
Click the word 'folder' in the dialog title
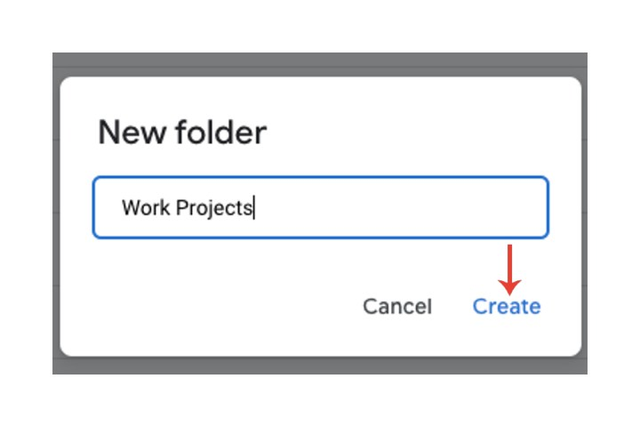(x=221, y=132)
